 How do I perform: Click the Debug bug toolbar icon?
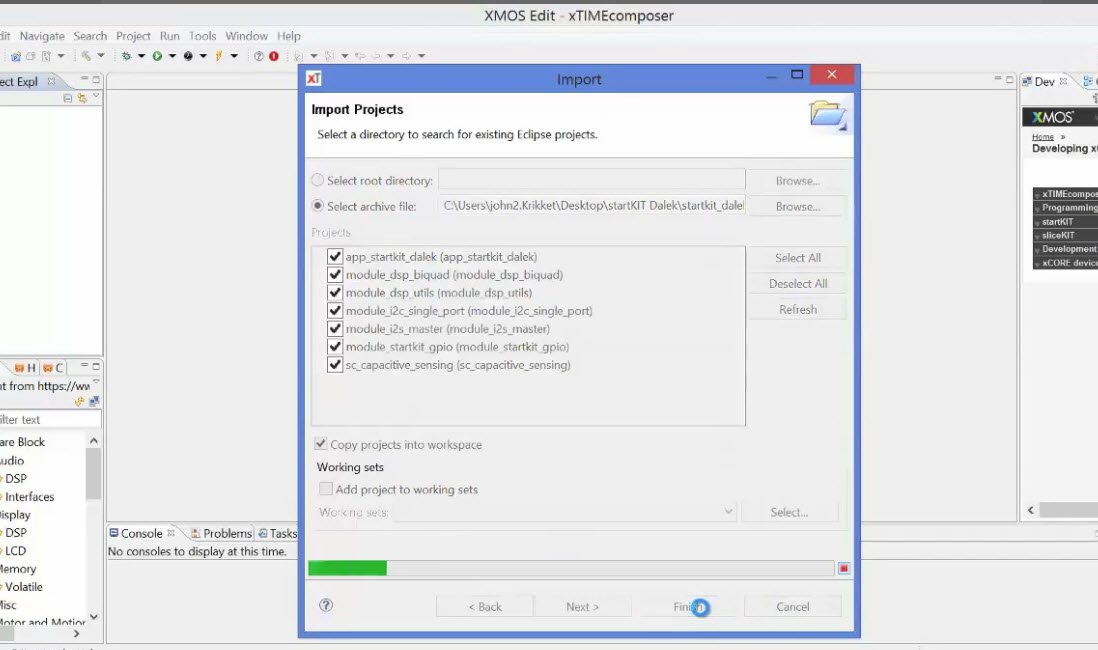pos(127,56)
